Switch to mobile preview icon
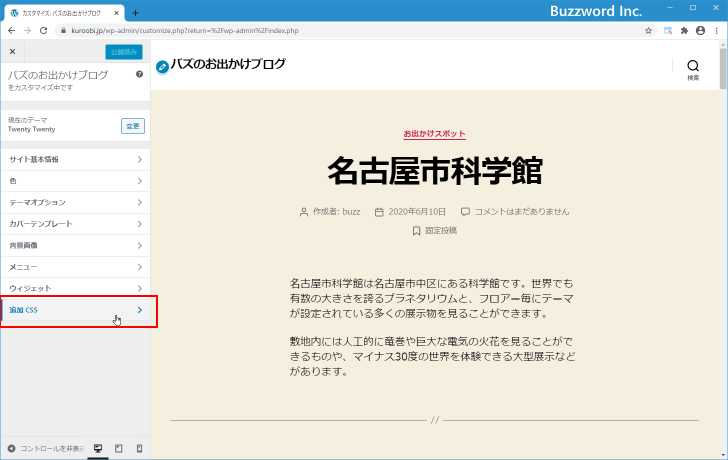 pyautogui.click(x=139, y=448)
